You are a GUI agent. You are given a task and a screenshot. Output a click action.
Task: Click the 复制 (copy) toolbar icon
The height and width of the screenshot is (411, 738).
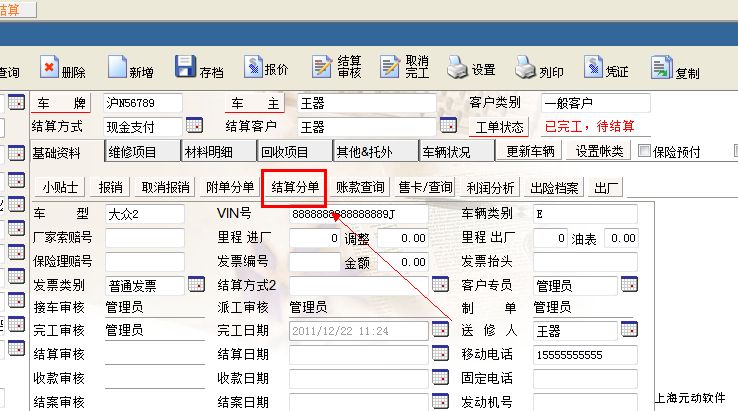[x=661, y=68]
